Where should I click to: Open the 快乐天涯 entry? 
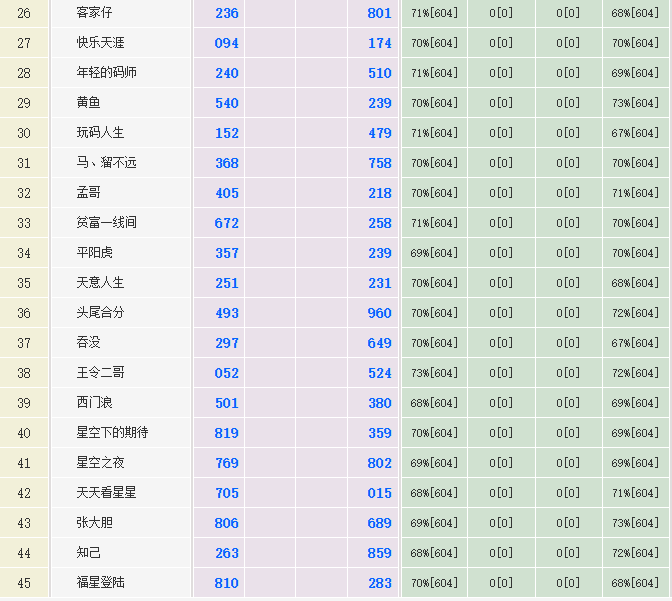101,43
